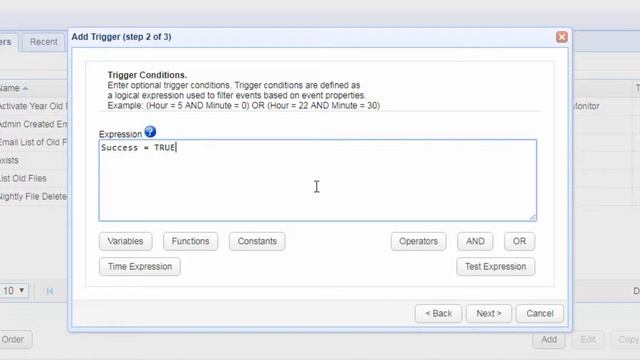Screen dimensions: 640x360
Task: Click the expression textarea resize handle
Action: [533, 218]
